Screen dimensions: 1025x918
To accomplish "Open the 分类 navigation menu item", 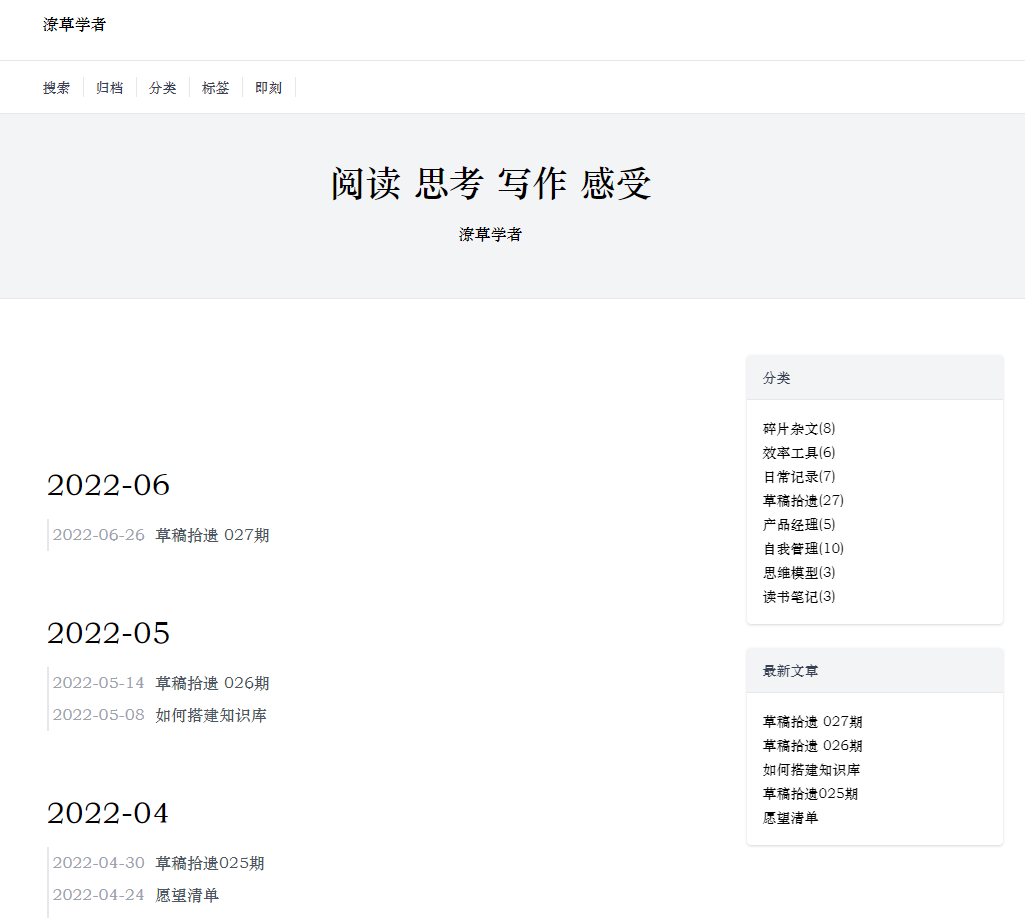I will coord(162,88).
